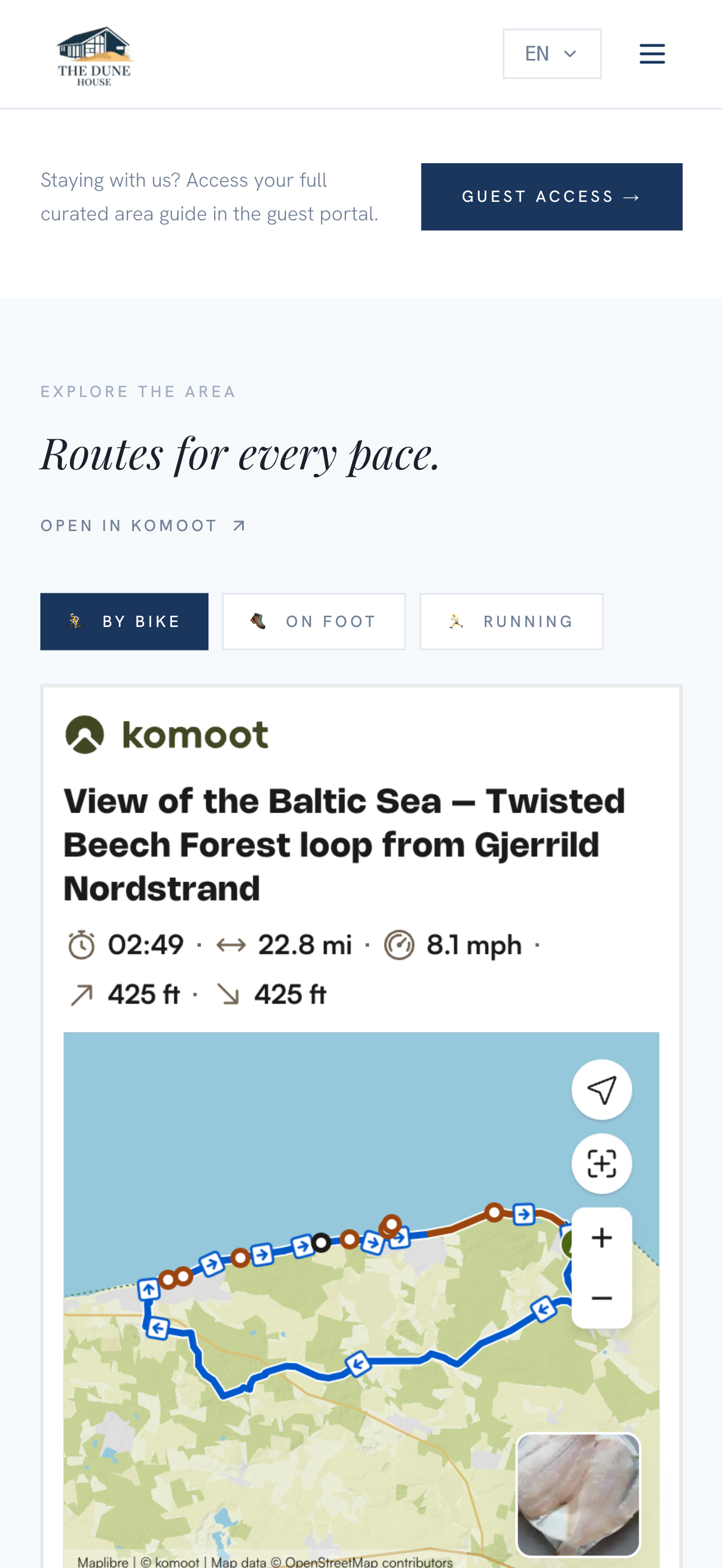
Task: Open the Guest Access portal
Action: click(551, 197)
